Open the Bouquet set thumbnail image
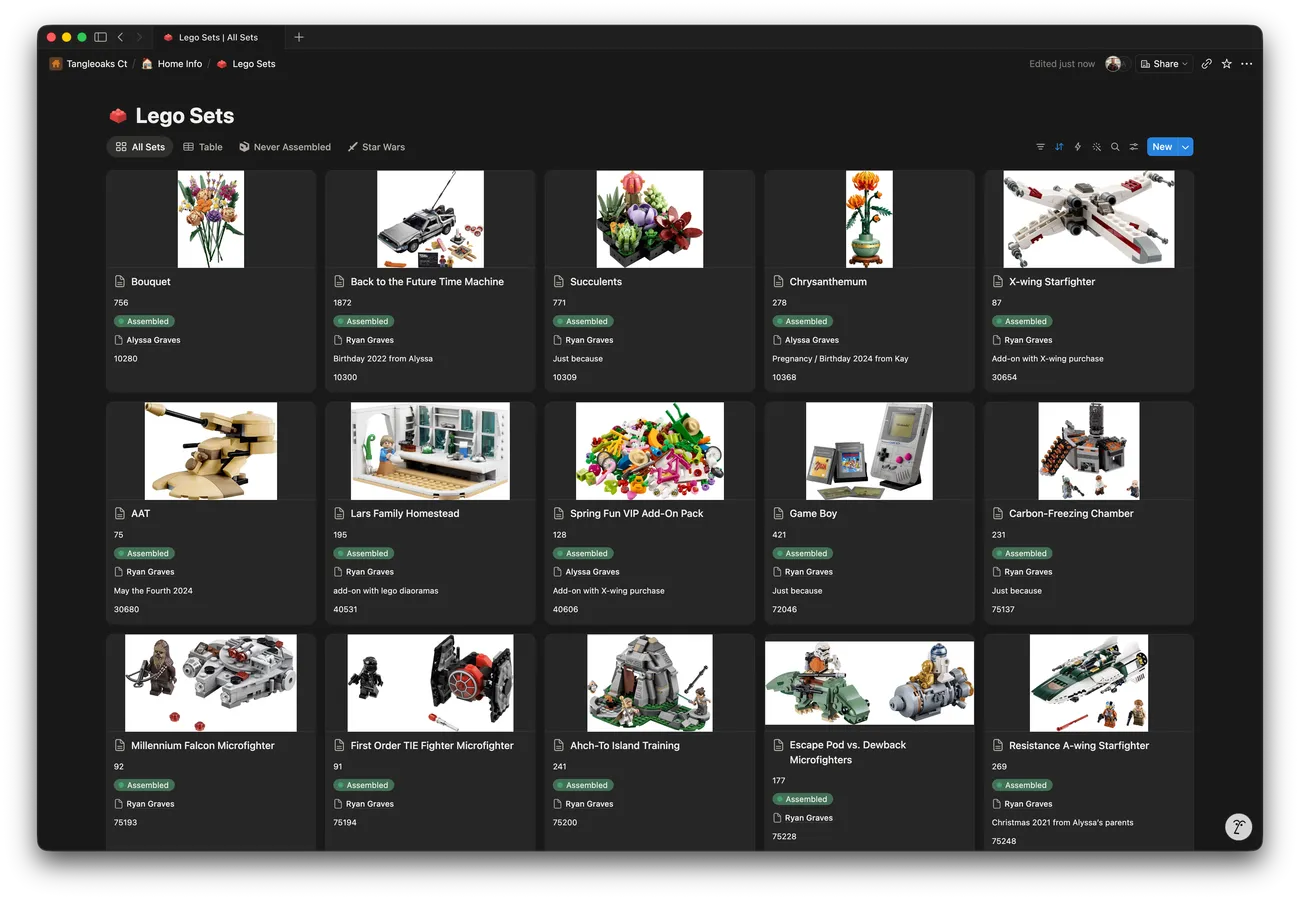1300x900 pixels. [211, 219]
